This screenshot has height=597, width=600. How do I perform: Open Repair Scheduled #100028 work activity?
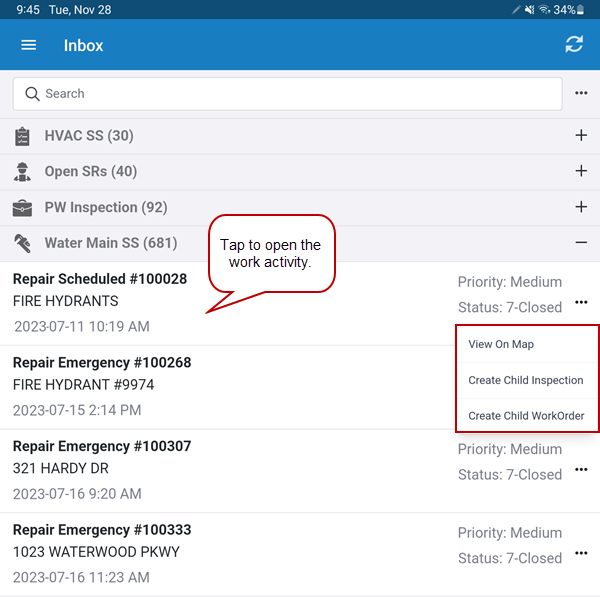(100, 280)
